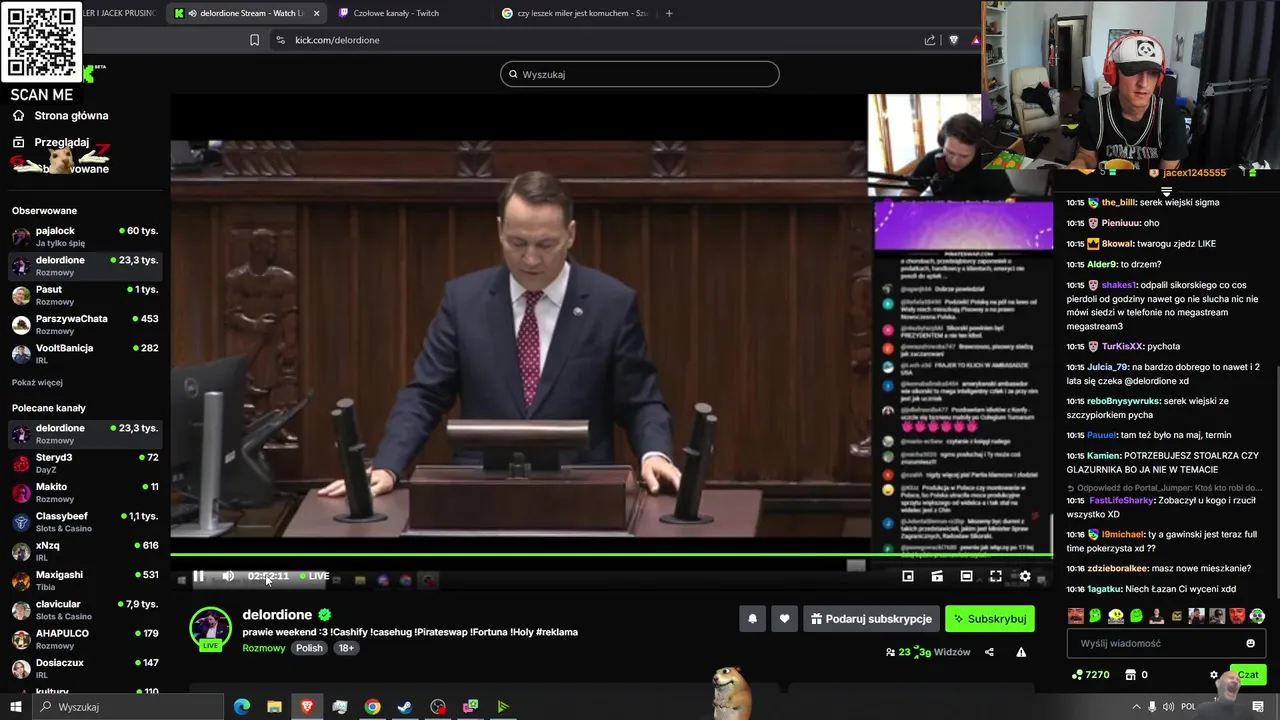Follow channel with heart icon
The width and height of the screenshot is (1280, 720).
[784, 619]
